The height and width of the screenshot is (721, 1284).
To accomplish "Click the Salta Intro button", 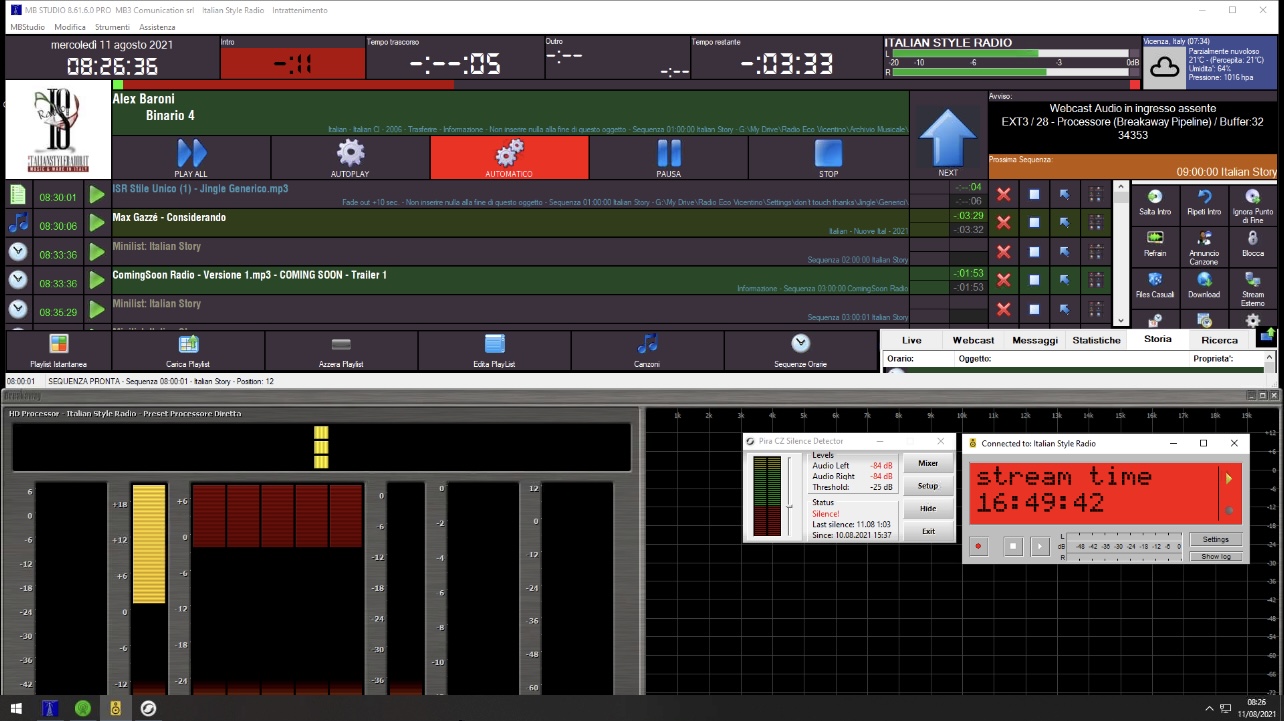I will (x=1155, y=202).
